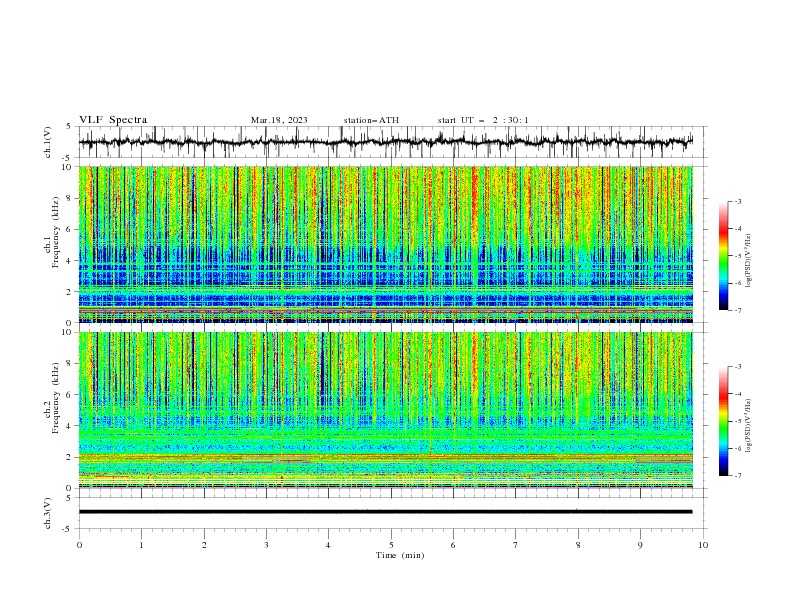This screenshot has width=792, height=612.
Task: Click the "4" tick on the time axis
Action: 328,545
